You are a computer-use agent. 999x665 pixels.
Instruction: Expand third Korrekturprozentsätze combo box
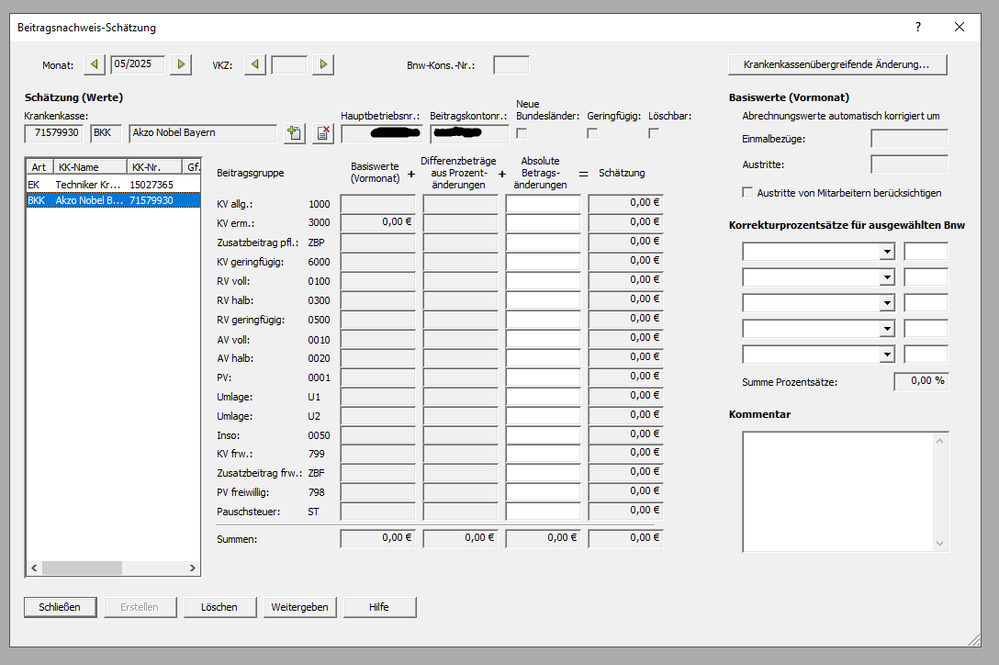(x=886, y=303)
